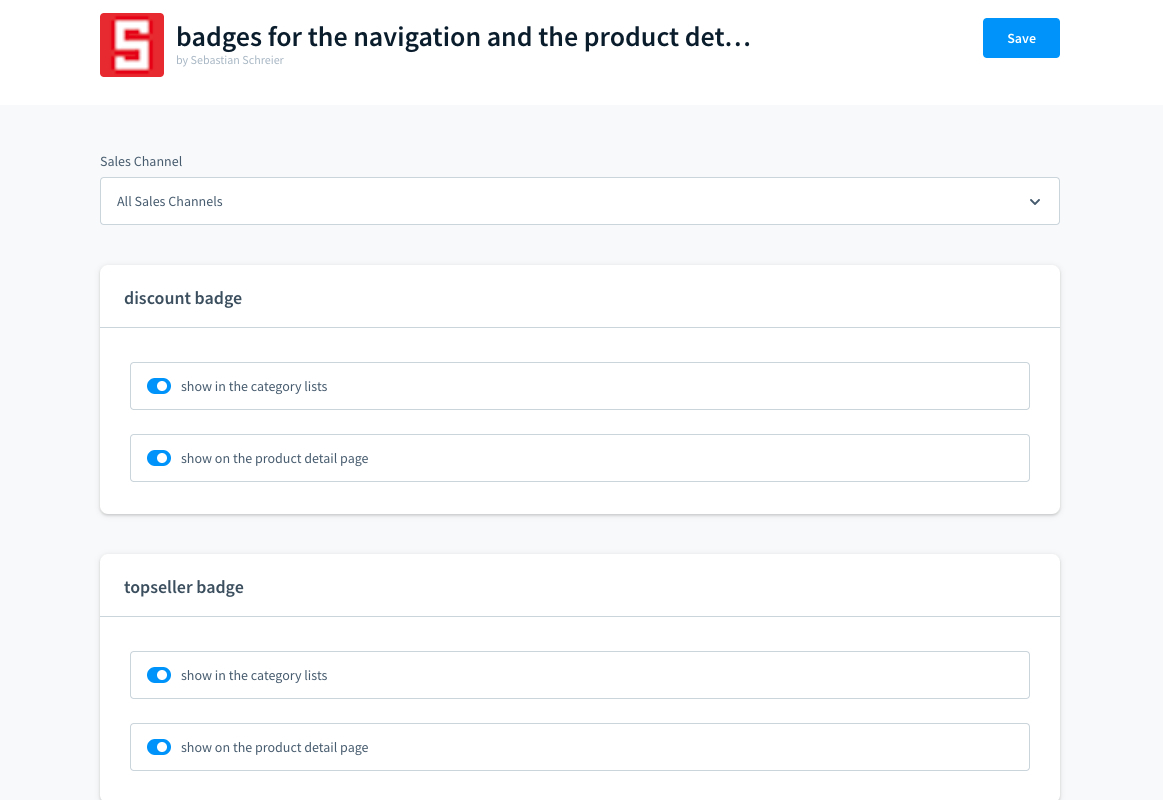Toggle discount badge on product detail page

(159, 458)
